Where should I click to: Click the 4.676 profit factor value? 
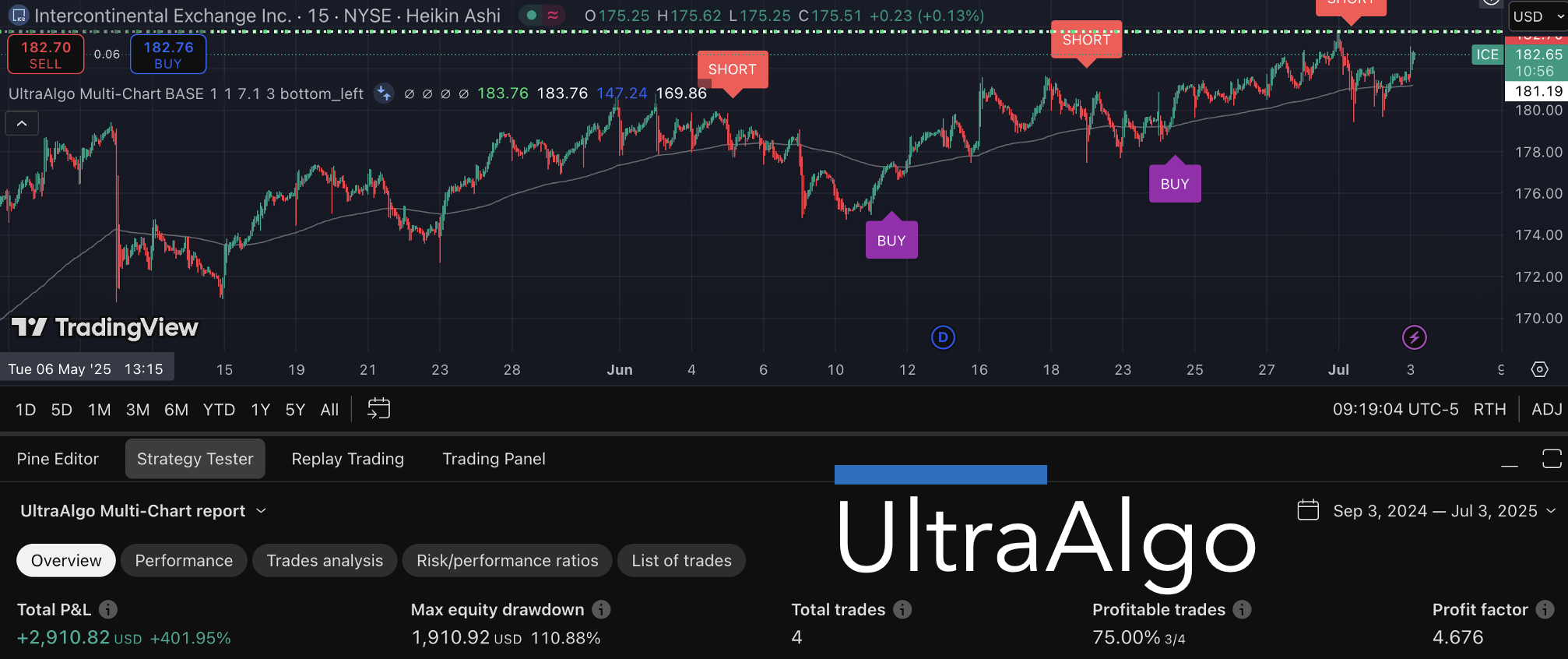[1458, 637]
